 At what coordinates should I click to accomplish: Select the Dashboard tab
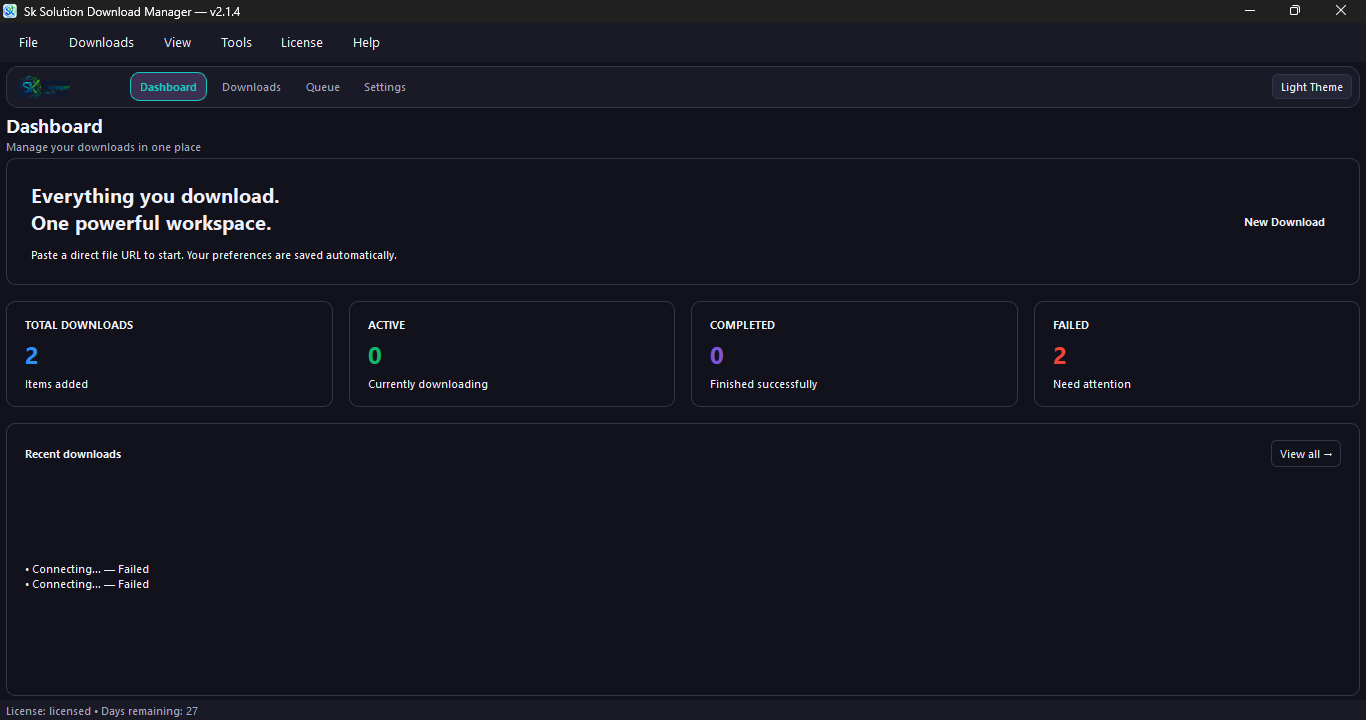click(168, 87)
